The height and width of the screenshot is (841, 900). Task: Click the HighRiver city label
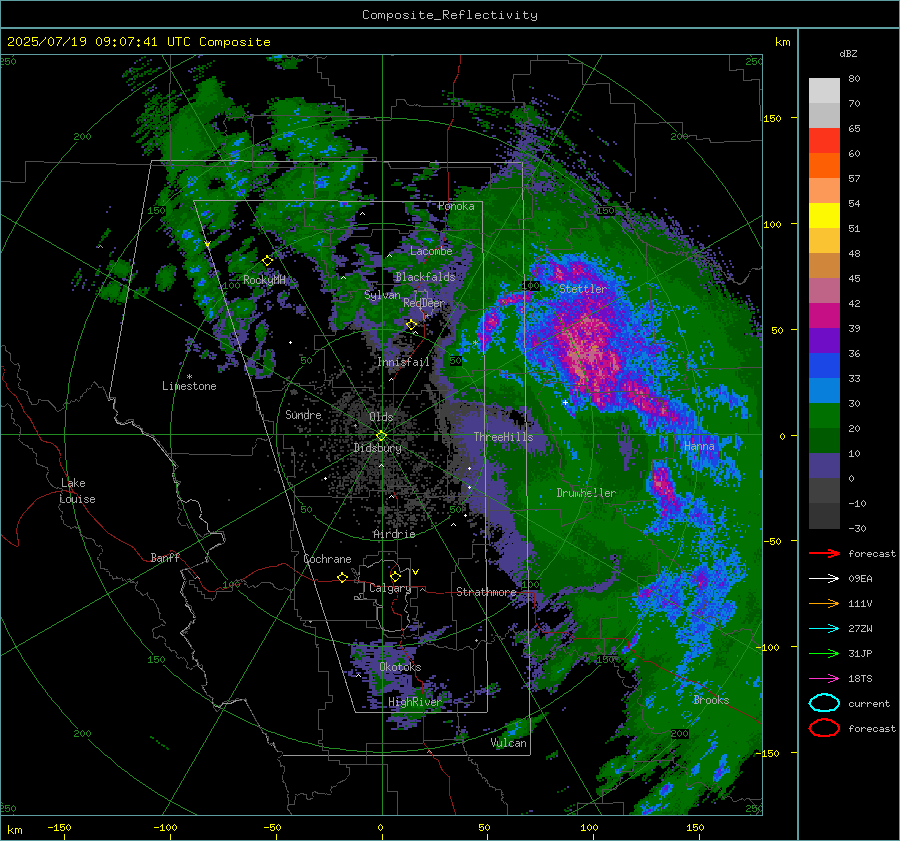[415, 702]
